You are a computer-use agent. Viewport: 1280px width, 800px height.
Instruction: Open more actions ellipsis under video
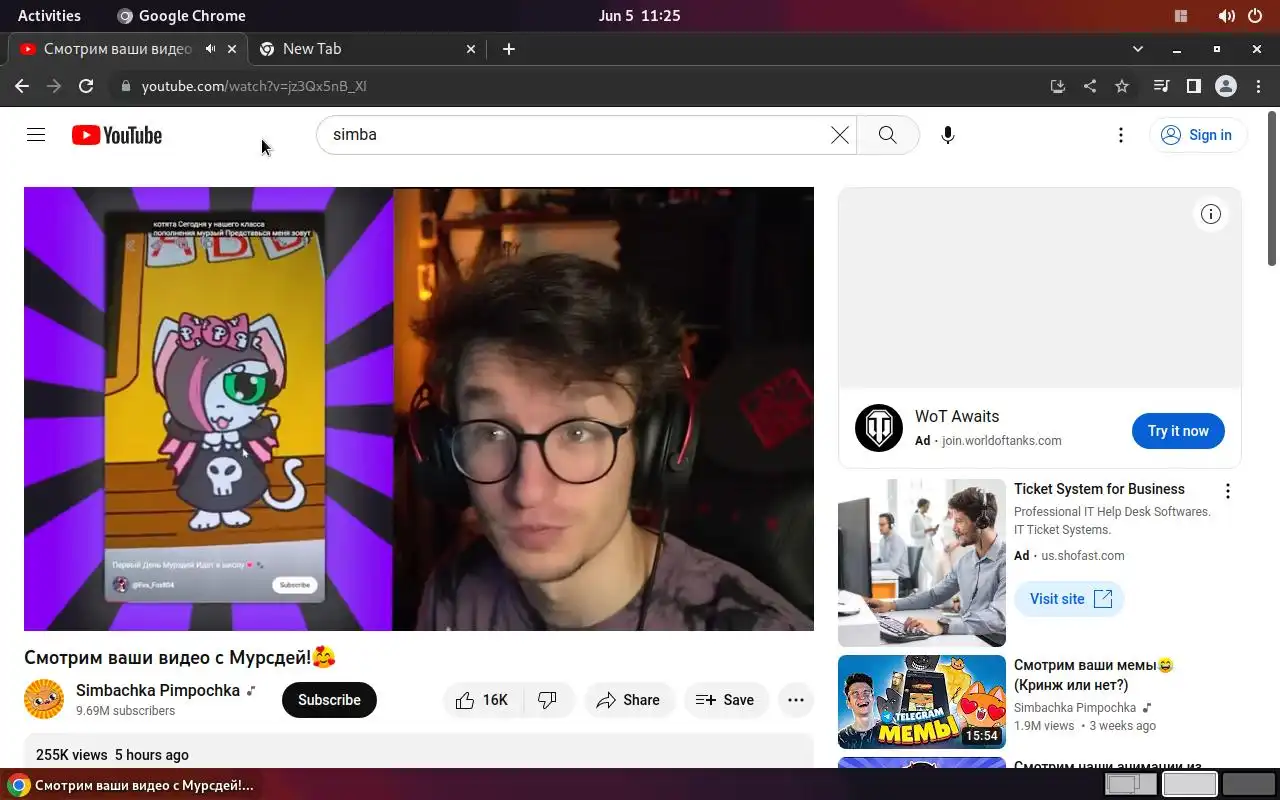tap(796, 700)
